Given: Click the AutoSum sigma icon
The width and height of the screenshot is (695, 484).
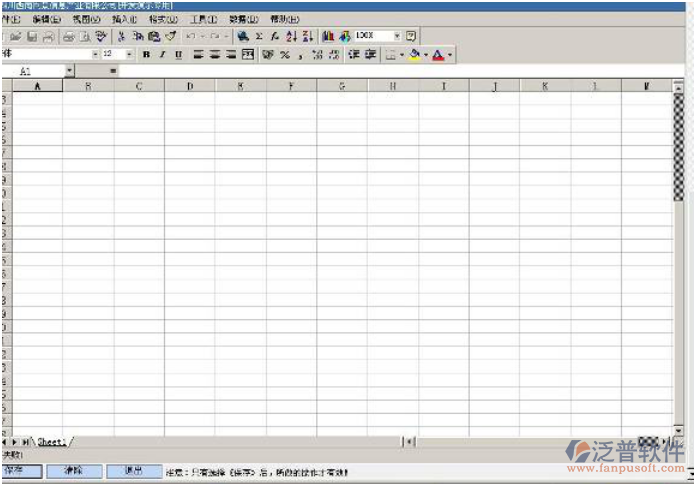Looking at the screenshot, I should [x=259, y=37].
